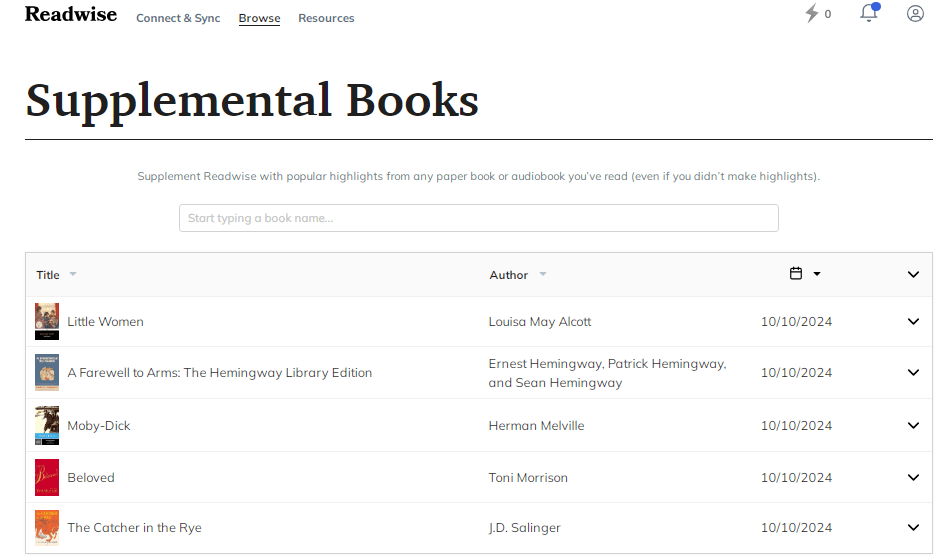Sort by the Title column arrow
Screen dimensions: 952x560
click(73, 274)
